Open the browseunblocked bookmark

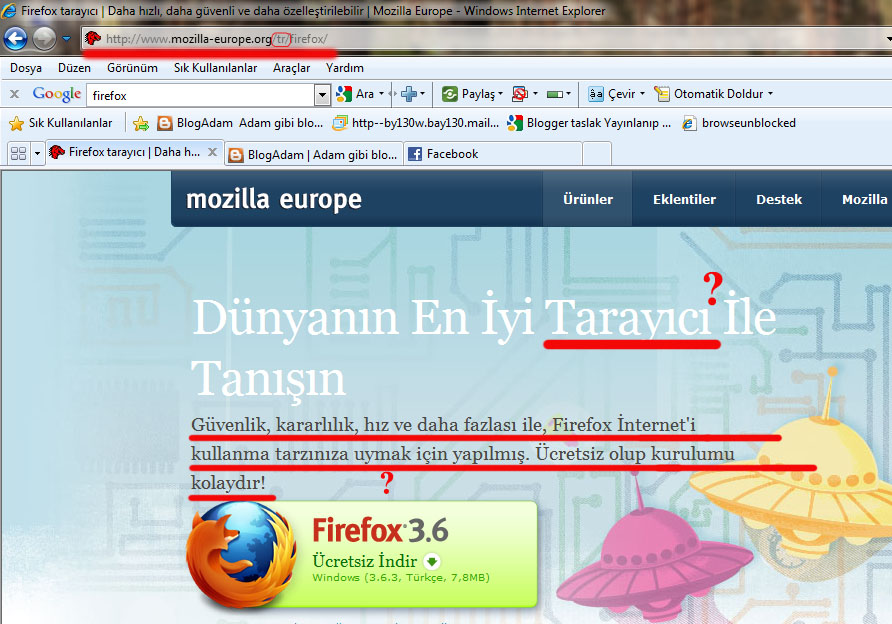(739, 123)
